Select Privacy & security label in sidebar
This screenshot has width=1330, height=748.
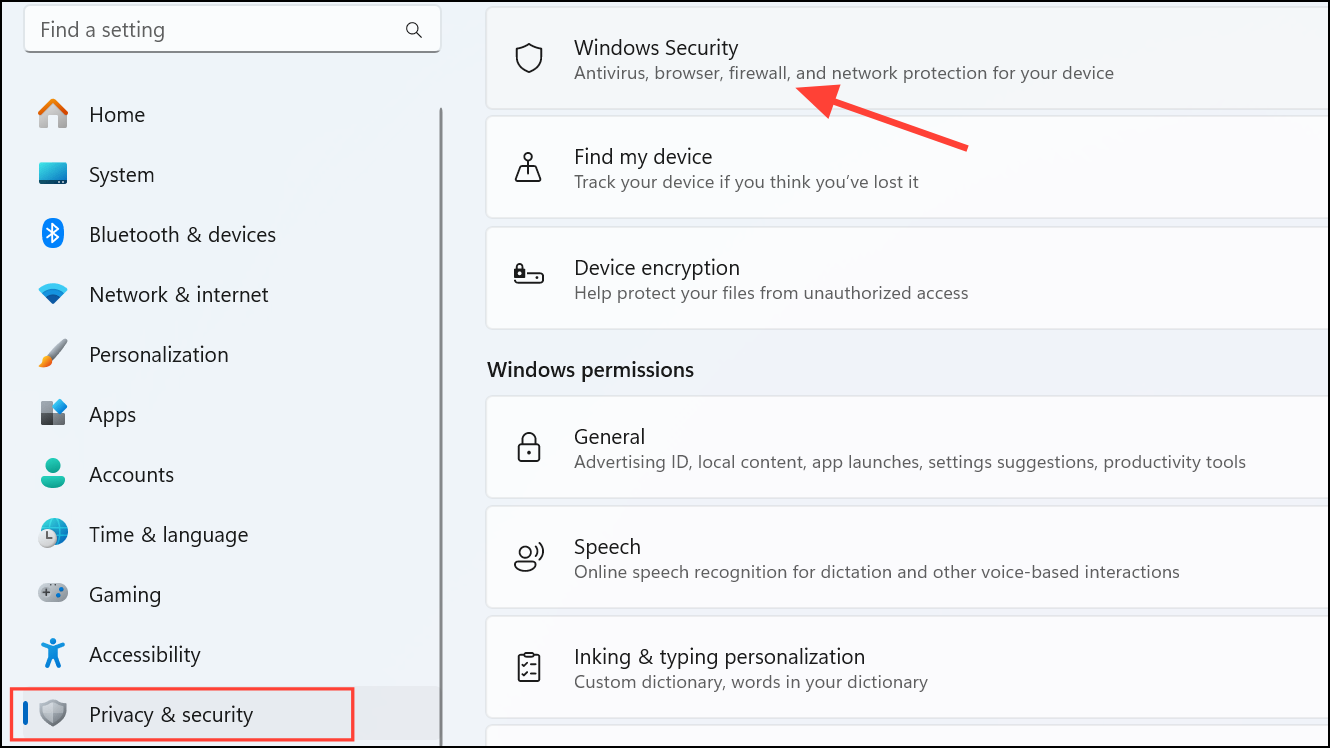click(x=171, y=714)
